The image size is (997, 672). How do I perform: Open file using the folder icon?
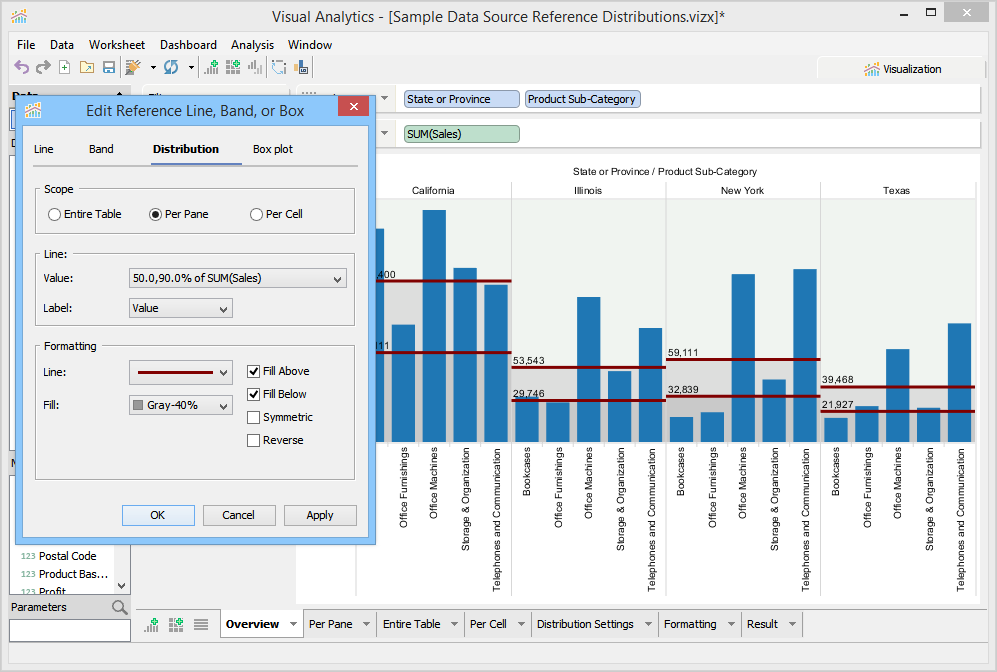pyautogui.click(x=86, y=67)
